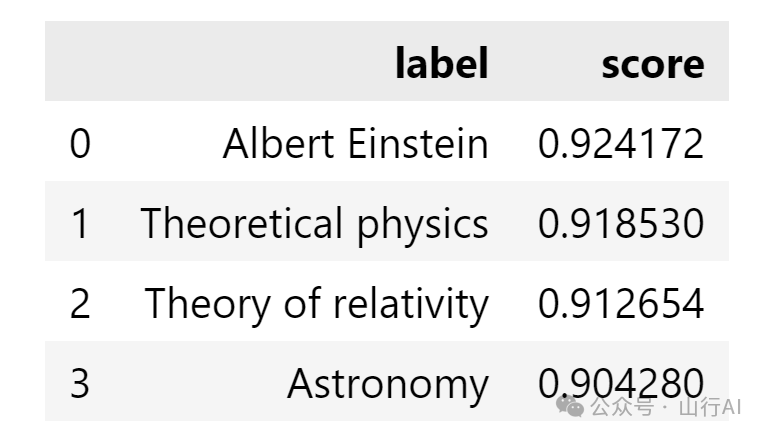Screen dimensions: 765x437
Task: Select the score value 0.912654
Action: click(620, 304)
